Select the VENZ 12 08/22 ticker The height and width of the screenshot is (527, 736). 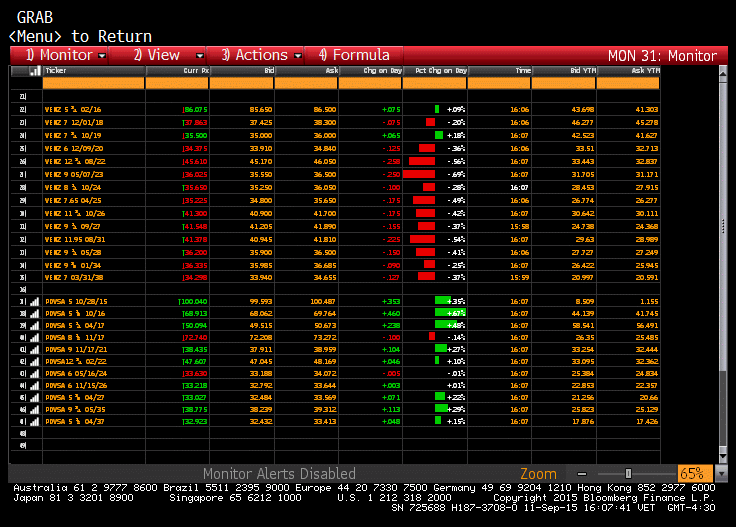click(75, 162)
